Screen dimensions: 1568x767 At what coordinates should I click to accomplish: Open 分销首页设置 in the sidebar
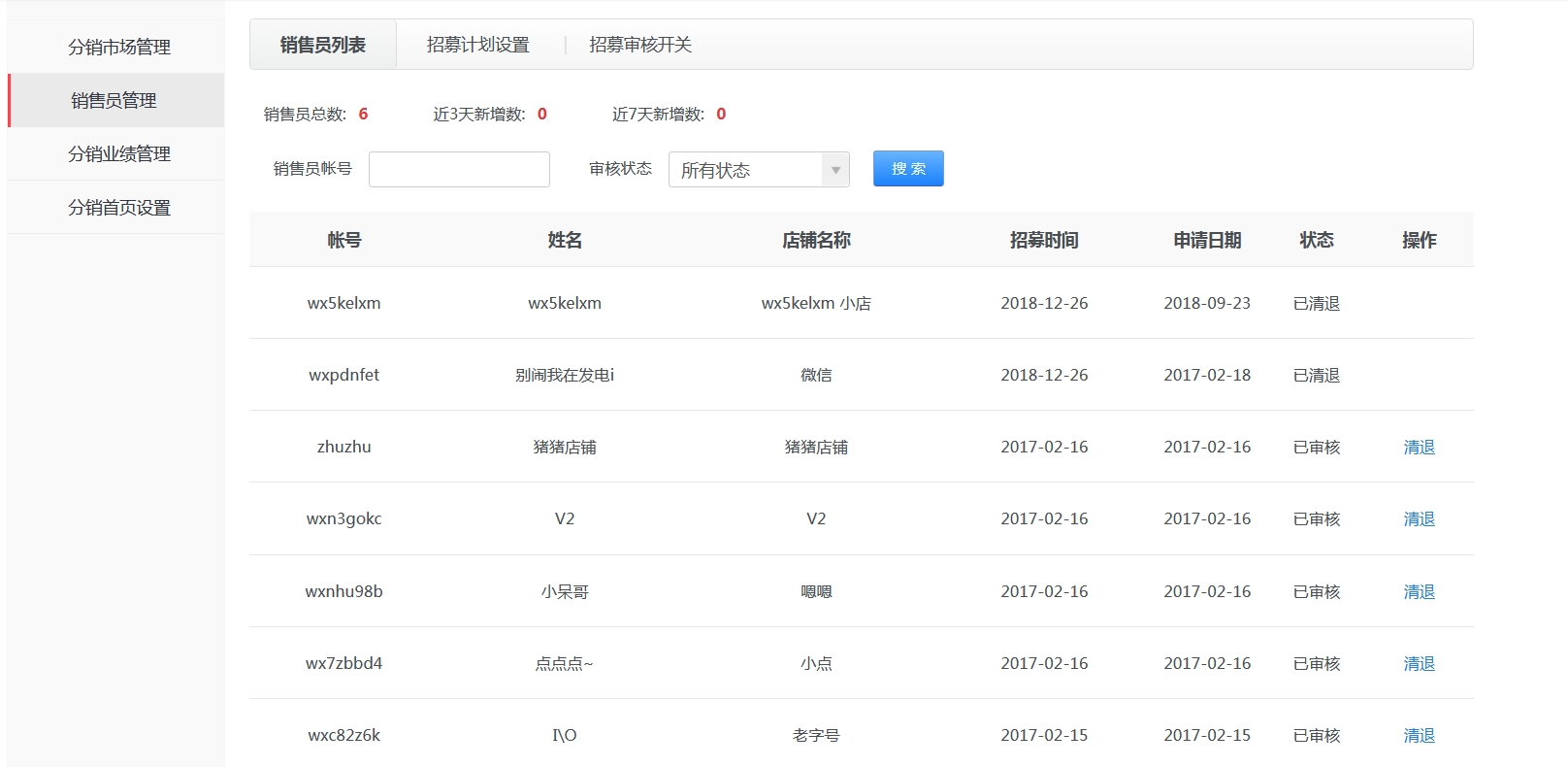[x=118, y=207]
